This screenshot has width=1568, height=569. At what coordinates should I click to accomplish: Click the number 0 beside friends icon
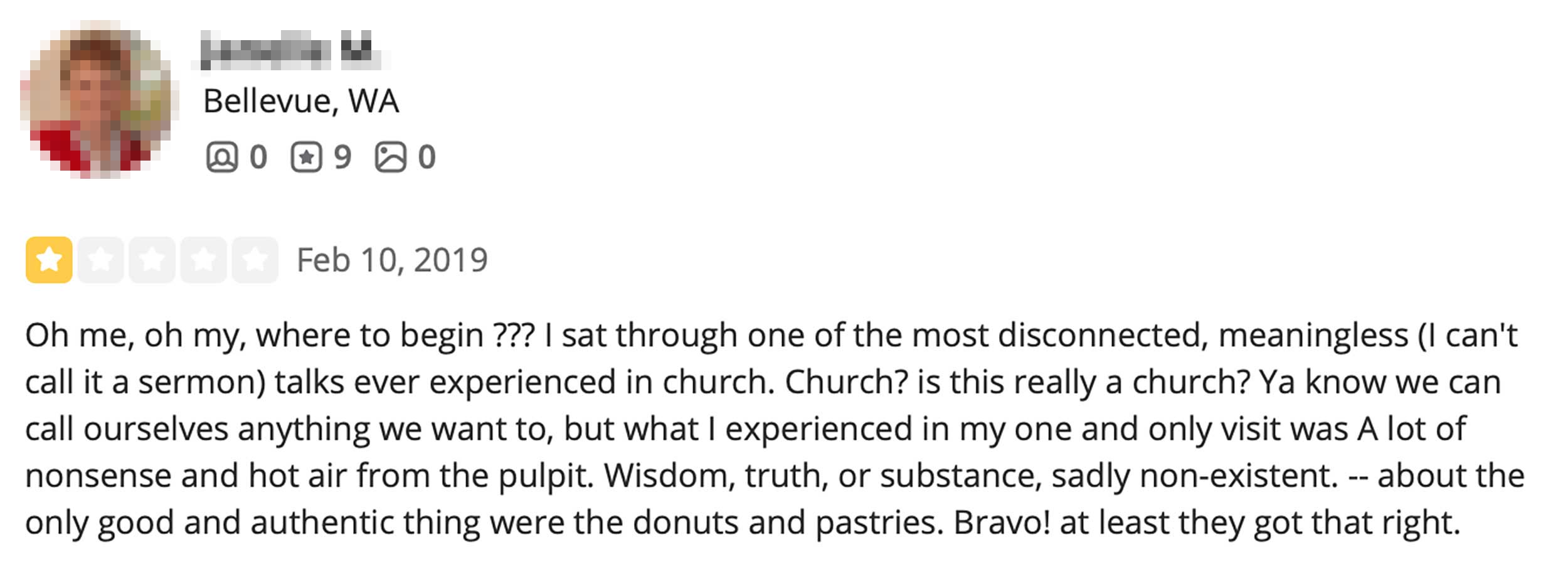(258, 157)
